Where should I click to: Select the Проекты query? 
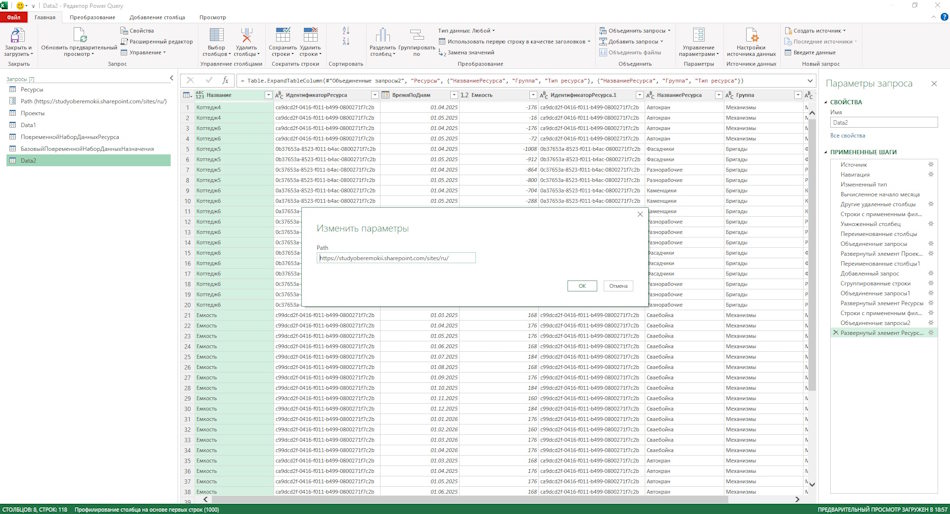[x=32, y=113]
